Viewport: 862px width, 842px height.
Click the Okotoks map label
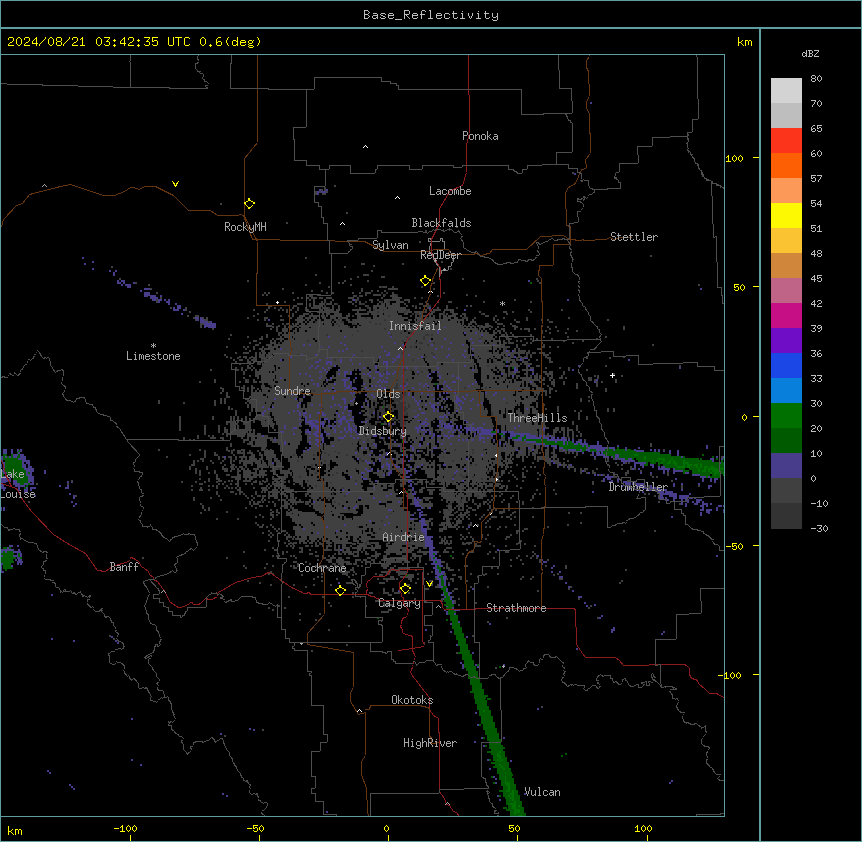coord(412,700)
